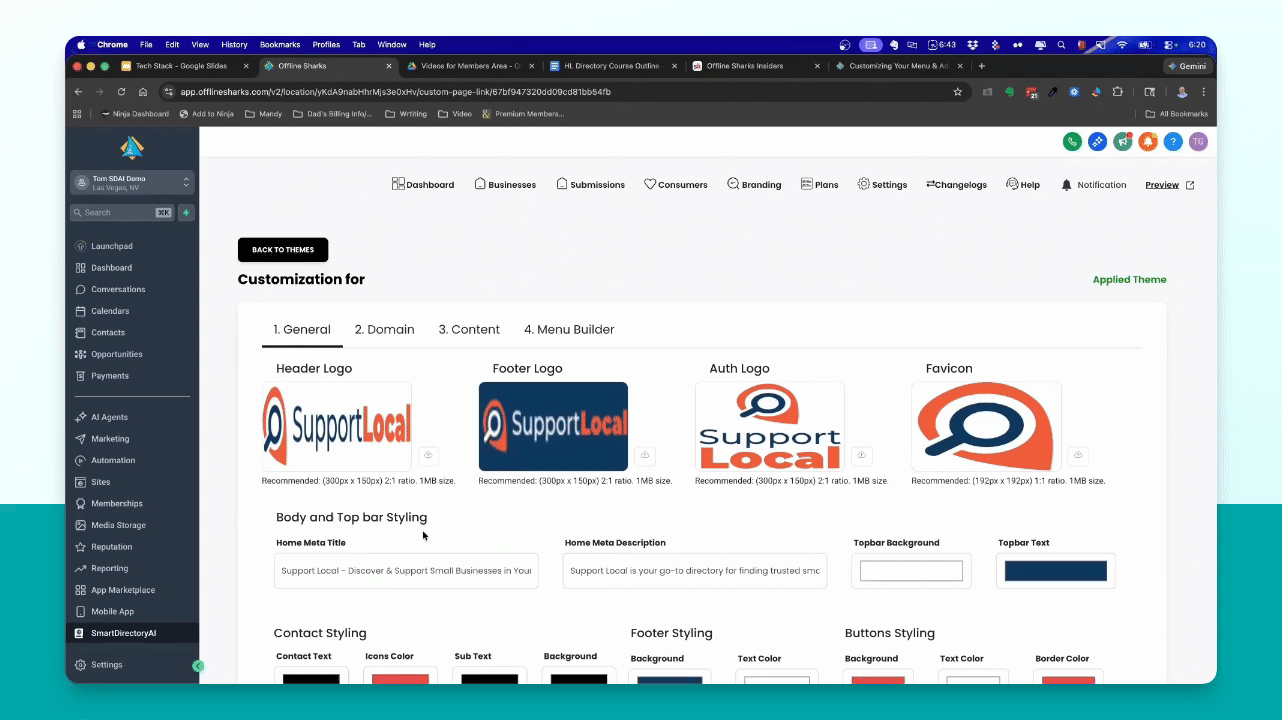This screenshot has width=1282, height=720.
Task: Click the Home Meta Title field
Action: coord(406,571)
